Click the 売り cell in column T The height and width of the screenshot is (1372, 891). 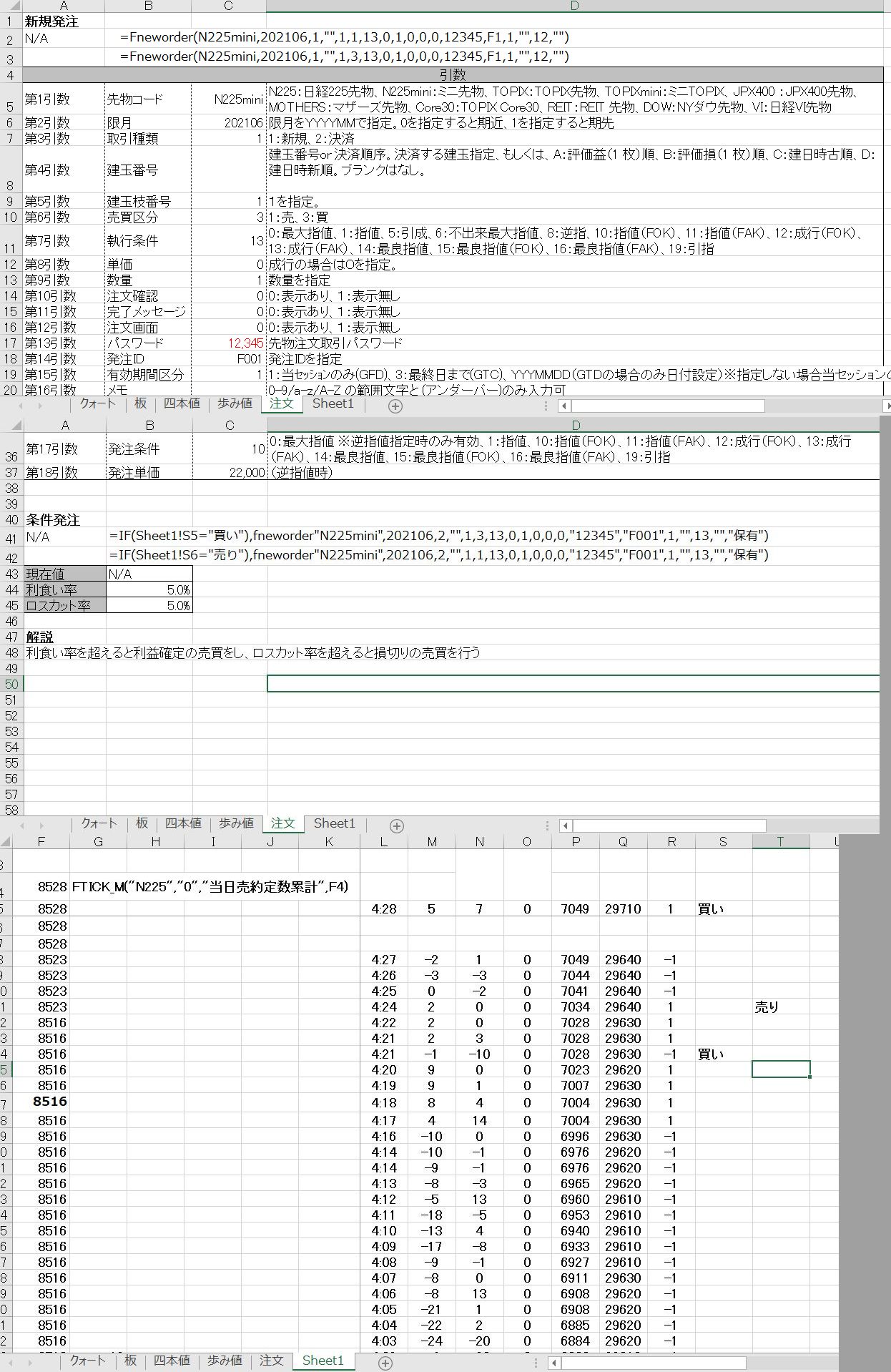point(780,1007)
